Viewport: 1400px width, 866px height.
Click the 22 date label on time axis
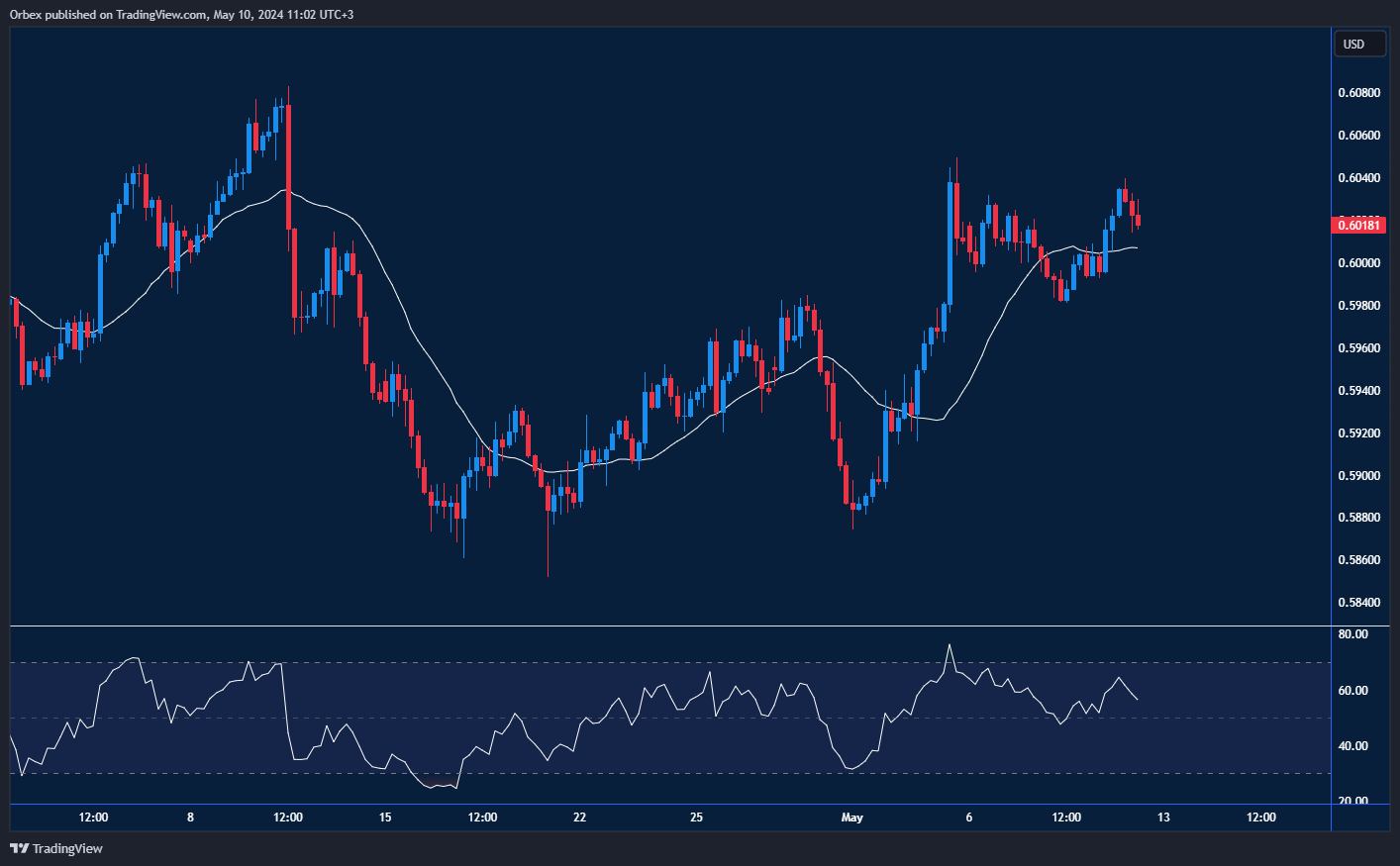pyautogui.click(x=578, y=818)
